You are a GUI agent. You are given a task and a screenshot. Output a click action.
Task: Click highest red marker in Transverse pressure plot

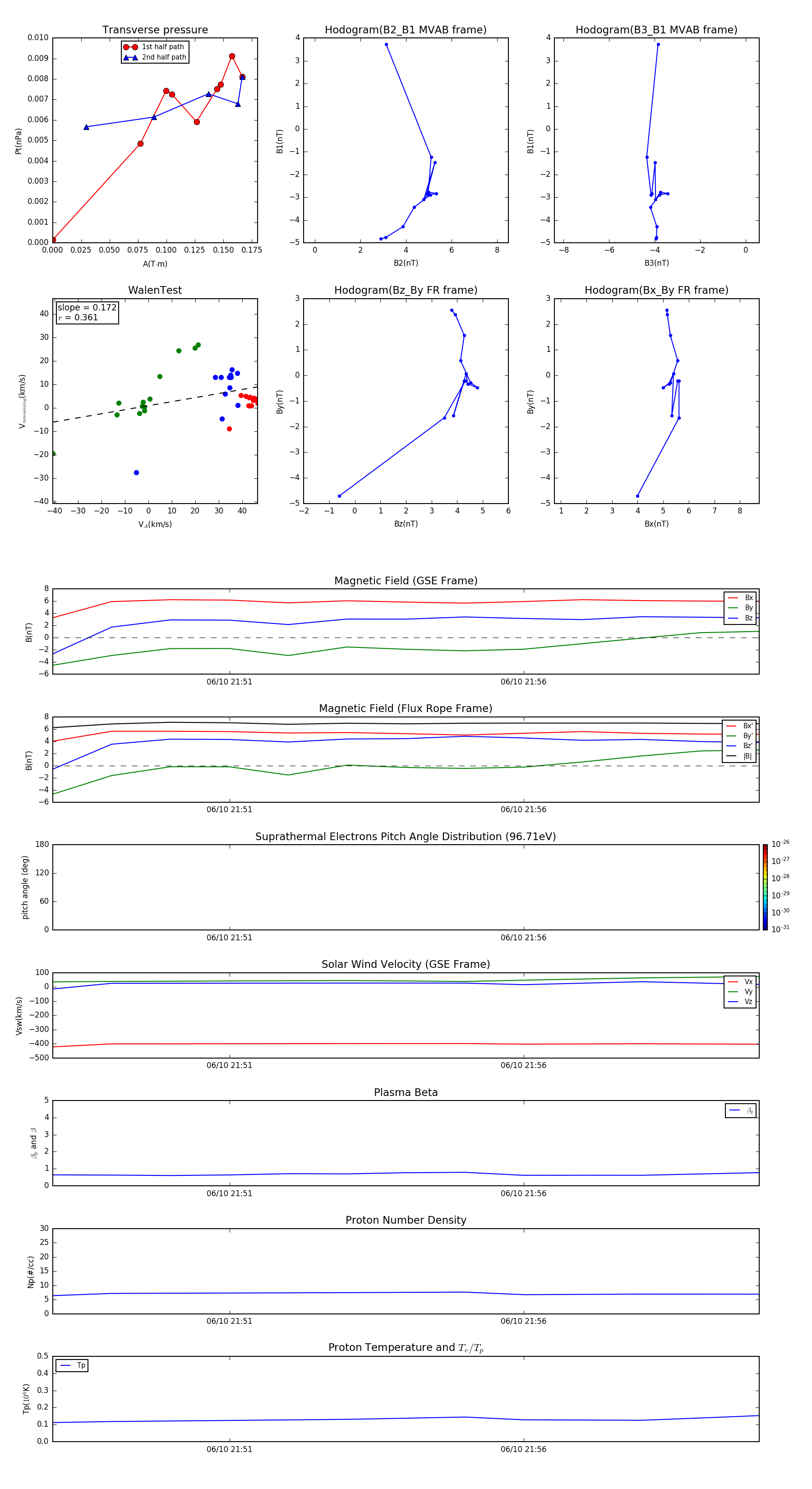(232, 56)
